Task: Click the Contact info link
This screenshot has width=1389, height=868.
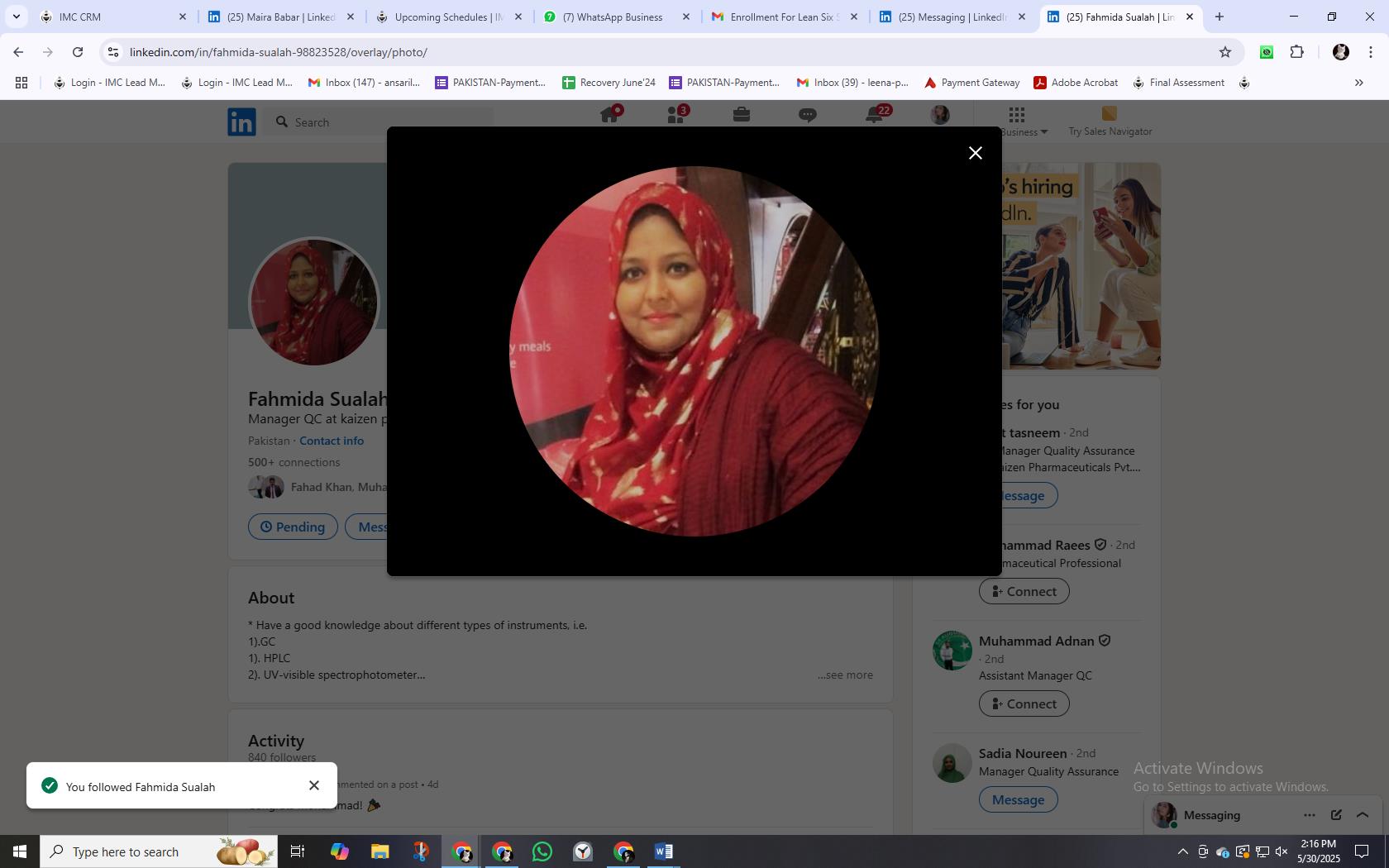Action: coord(332,441)
